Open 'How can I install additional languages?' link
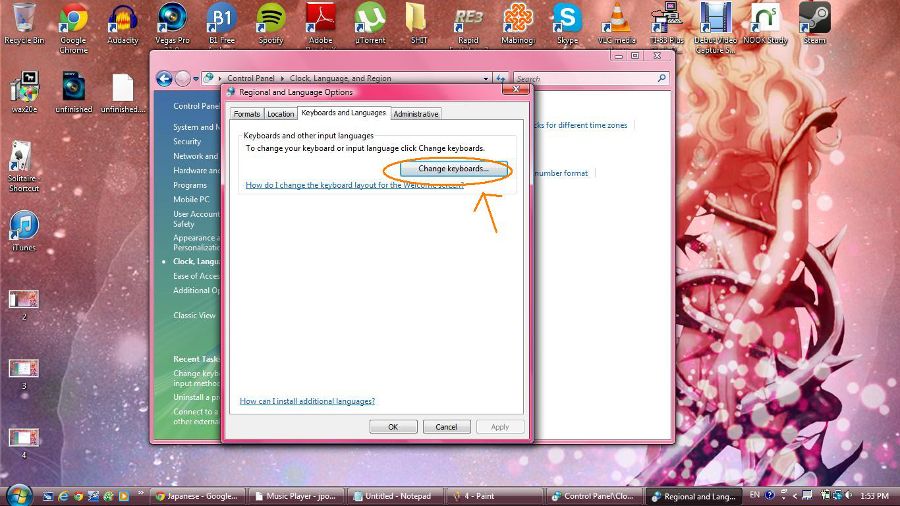900x506 pixels. (x=307, y=401)
